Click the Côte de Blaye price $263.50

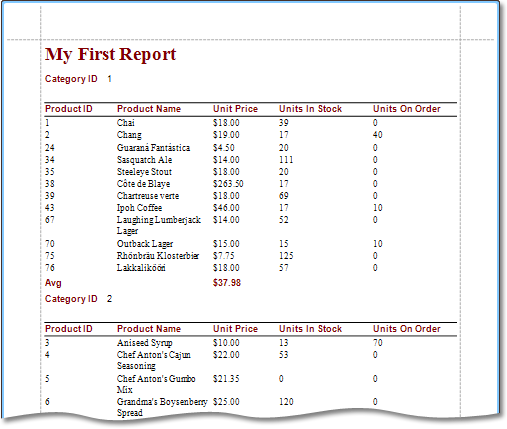pos(228,184)
